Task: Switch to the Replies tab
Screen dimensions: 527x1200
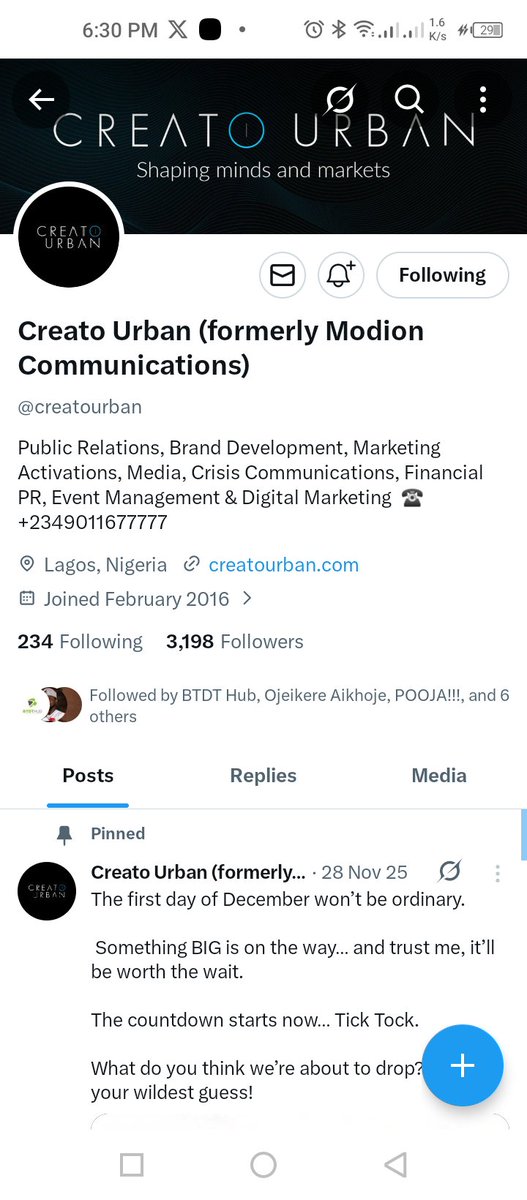Action: pyautogui.click(x=263, y=775)
